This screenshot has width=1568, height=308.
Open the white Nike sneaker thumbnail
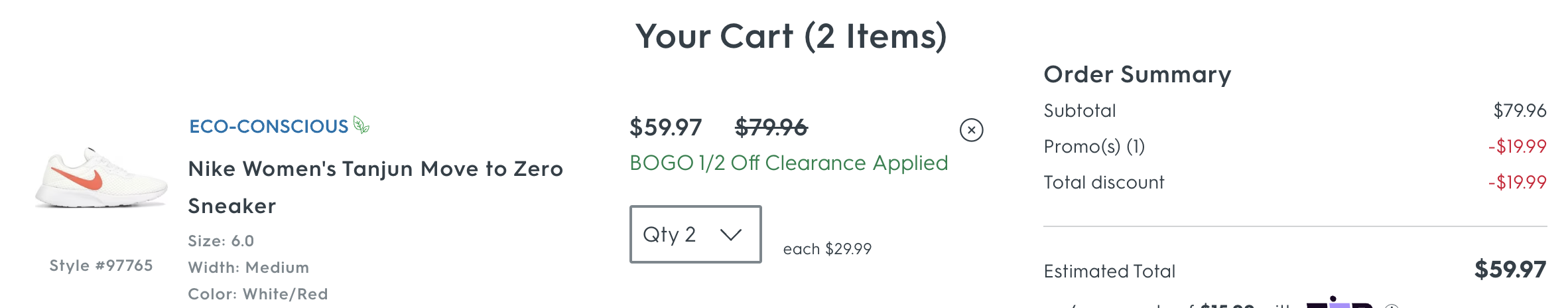101,179
